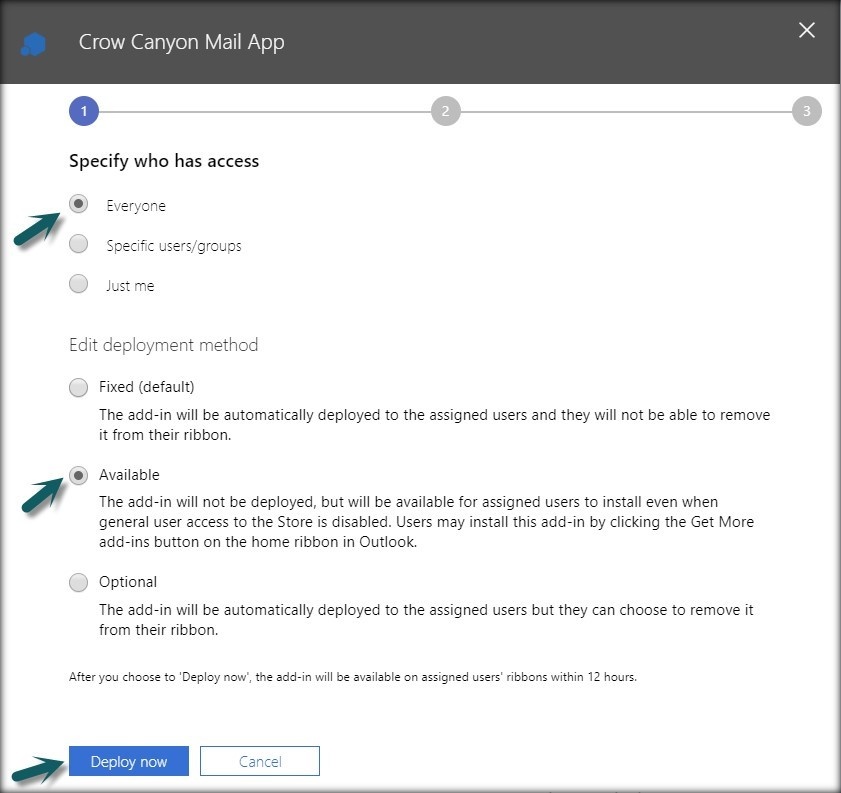Viewport: 841px width, 793px height.
Task: Go to step 1 in the wizard
Action: coord(84,111)
